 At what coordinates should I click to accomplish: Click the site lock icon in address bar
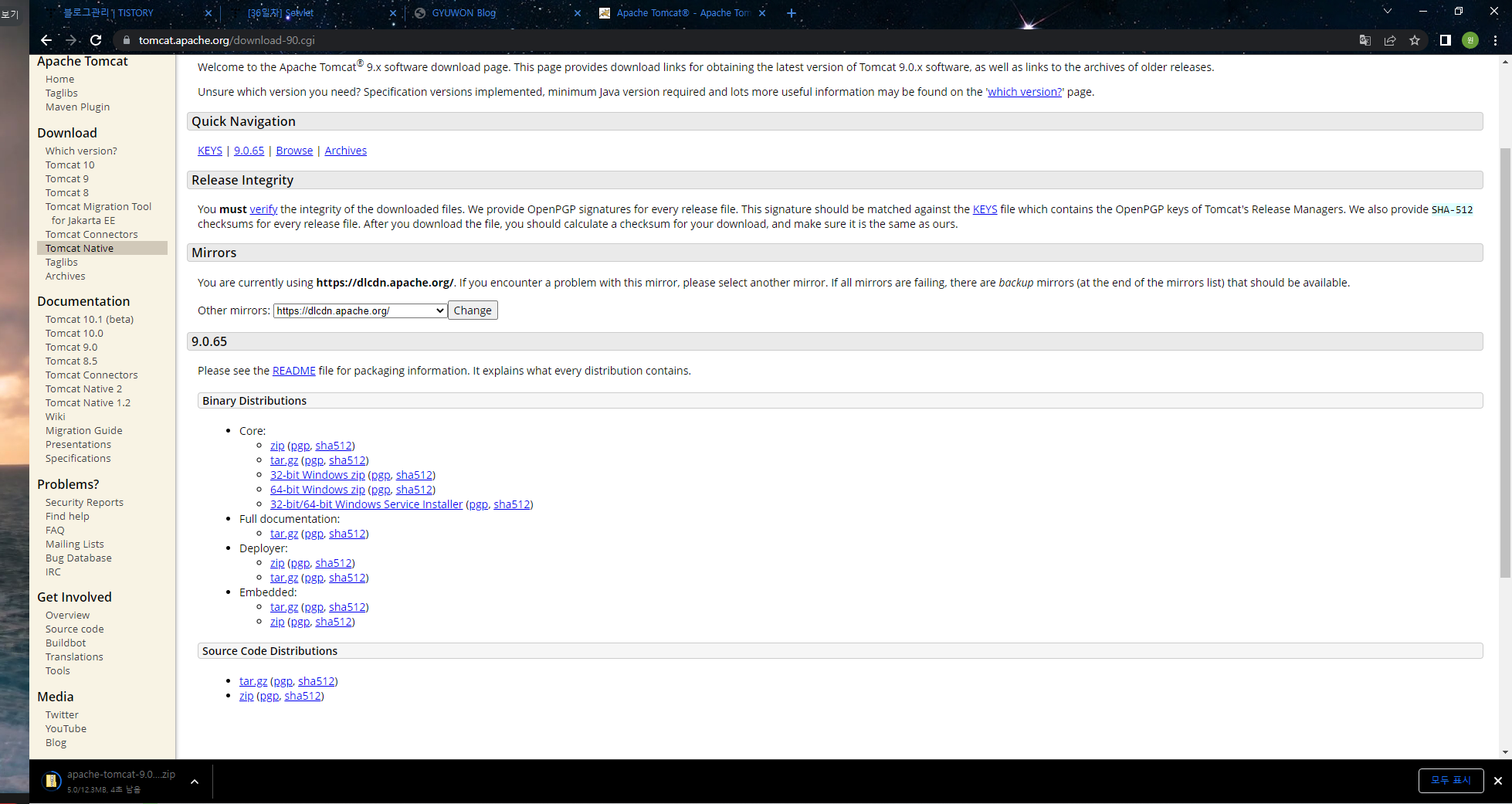pos(127,40)
